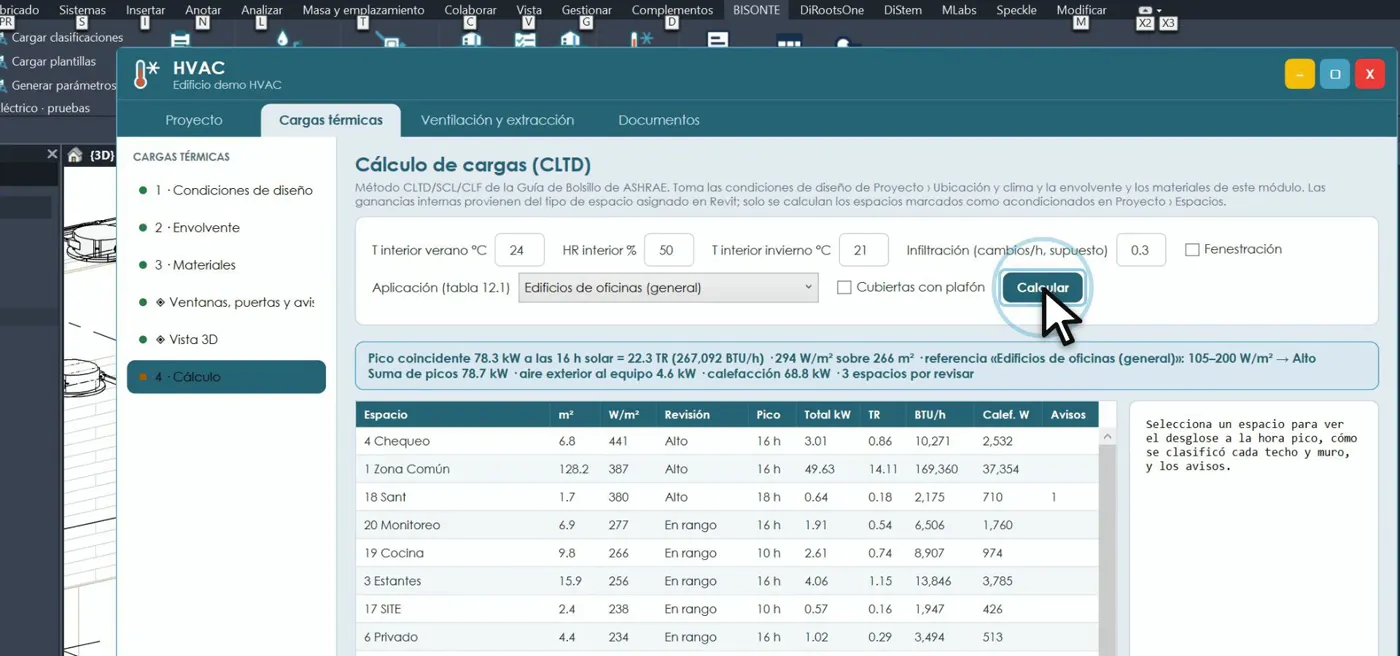The height and width of the screenshot is (656, 1400).
Task: Click the home icon beside the {3D} view tab
Action: (x=75, y=155)
